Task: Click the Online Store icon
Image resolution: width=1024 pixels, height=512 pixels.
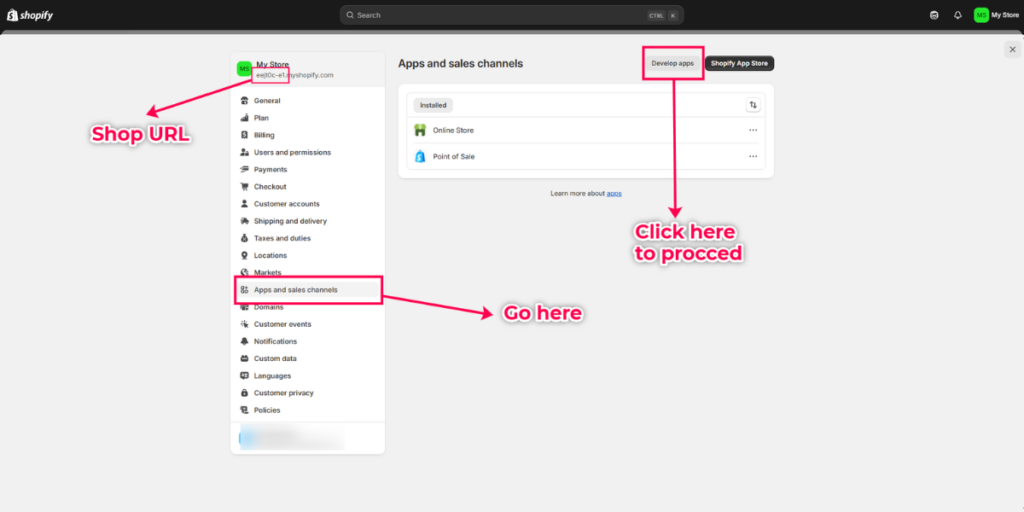Action: click(x=420, y=131)
